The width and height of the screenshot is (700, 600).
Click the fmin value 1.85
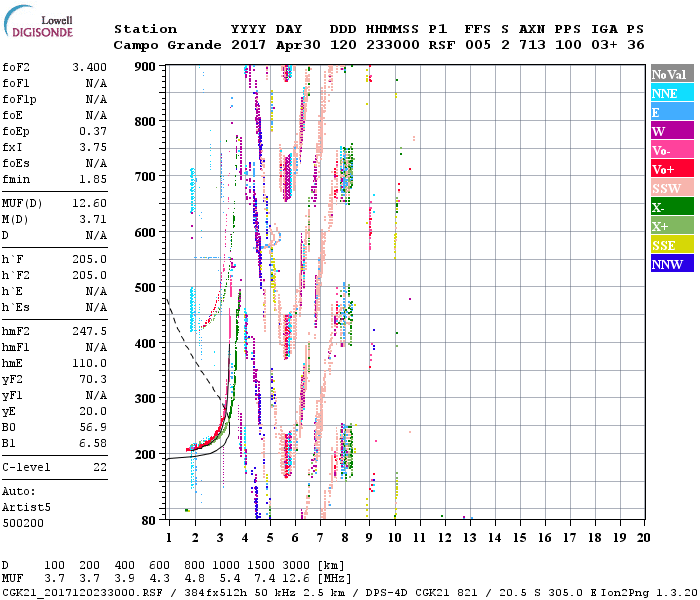(x=90, y=179)
